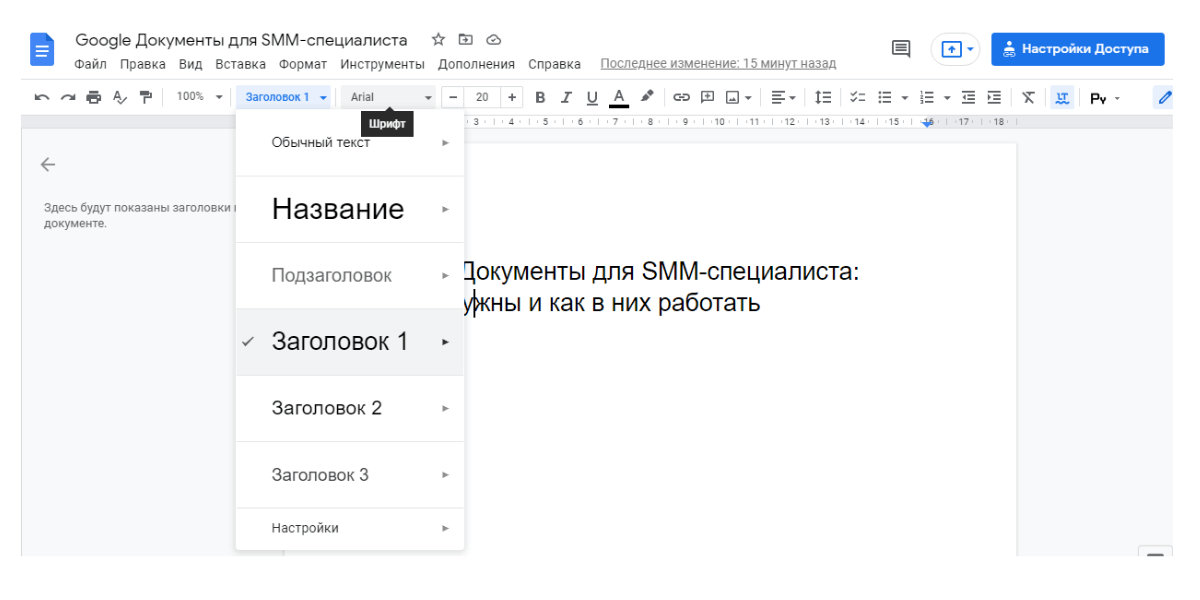This screenshot has height=600, width=1200.
Task: Increase font size with plus button
Action: coord(512,97)
